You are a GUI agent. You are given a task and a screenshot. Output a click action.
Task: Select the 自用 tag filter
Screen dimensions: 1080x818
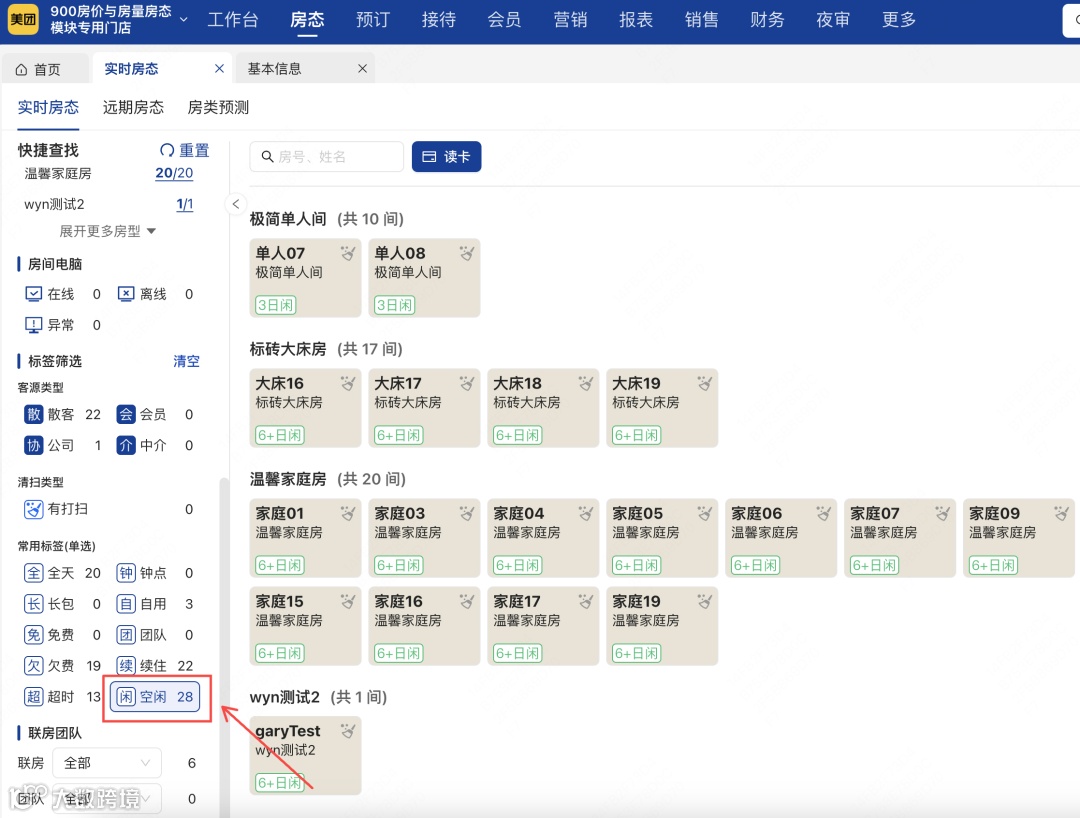coord(155,604)
